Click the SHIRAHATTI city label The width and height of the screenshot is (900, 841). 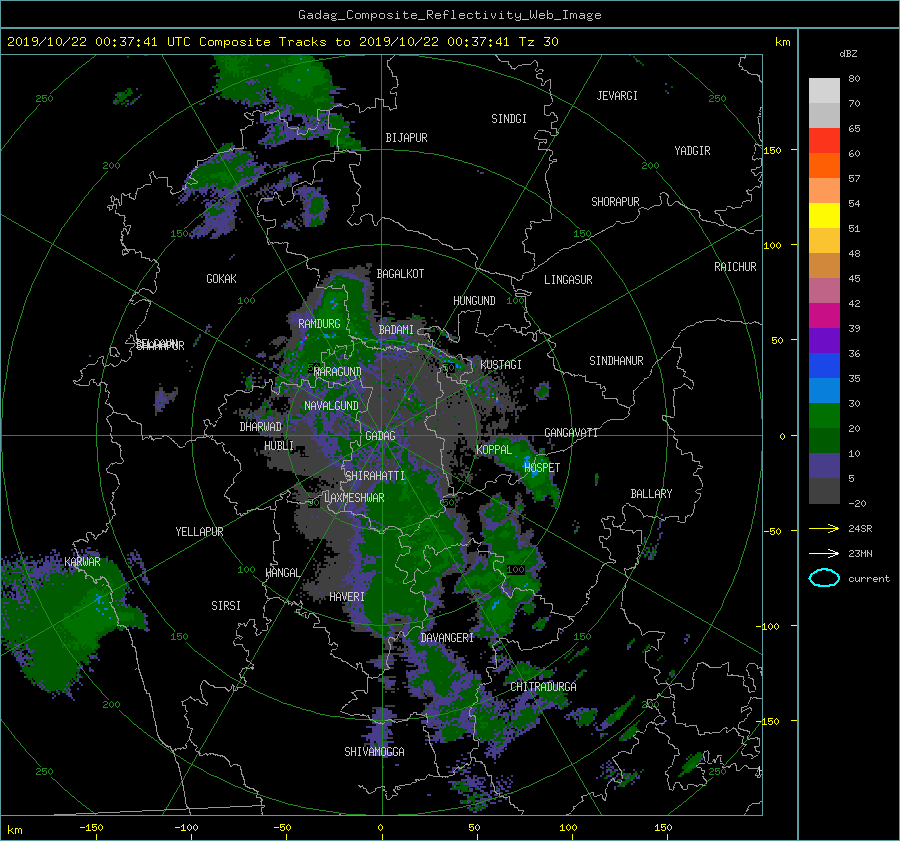tap(375, 475)
